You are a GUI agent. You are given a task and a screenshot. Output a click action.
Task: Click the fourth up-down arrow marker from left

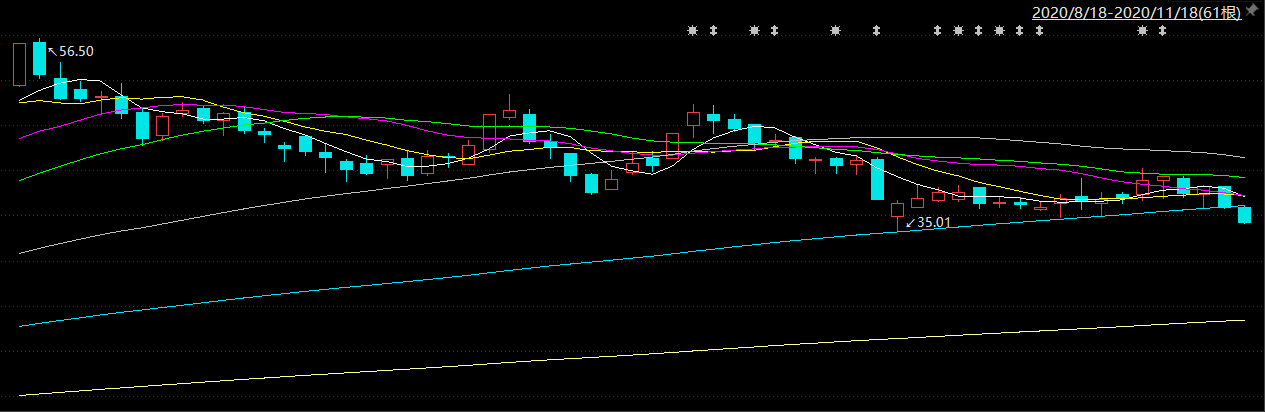coord(937,30)
